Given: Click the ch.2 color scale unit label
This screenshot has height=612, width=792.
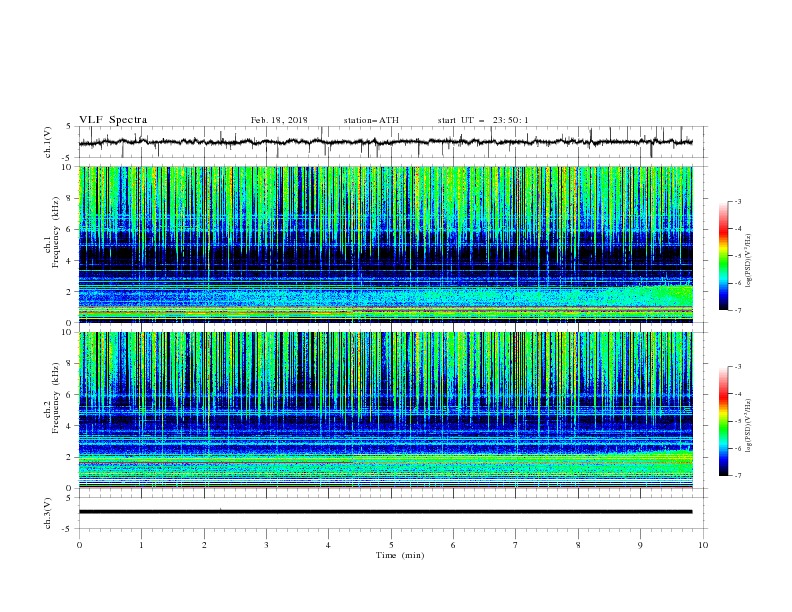Looking at the screenshot, I should pyautogui.click(x=748, y=426).
